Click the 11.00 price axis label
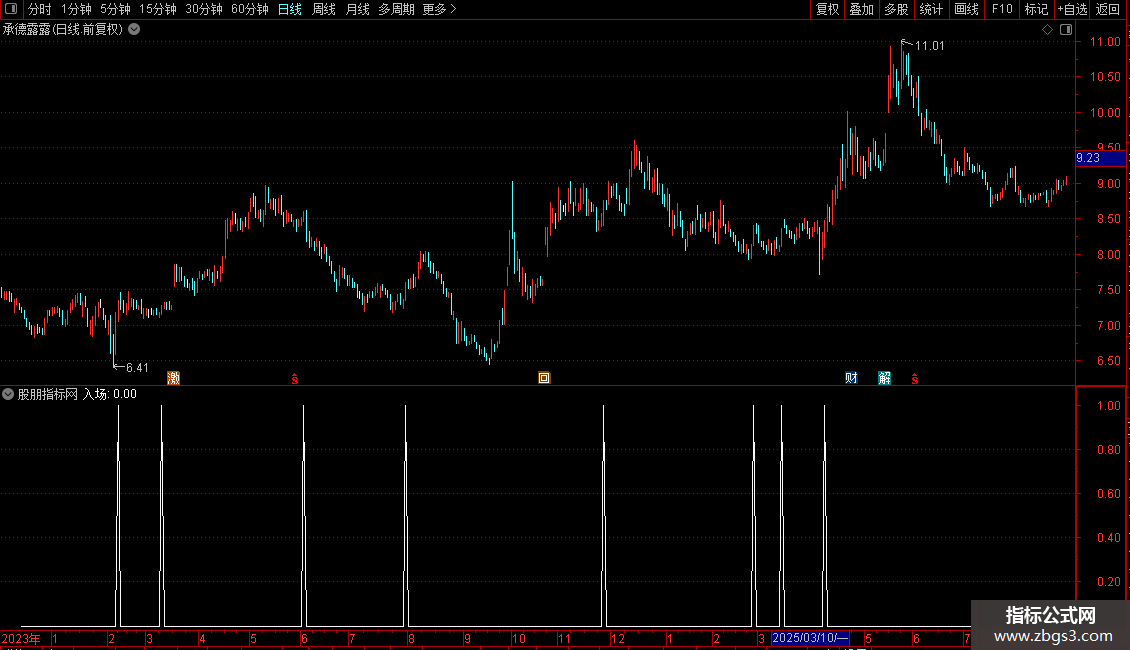 [1105, 42]
